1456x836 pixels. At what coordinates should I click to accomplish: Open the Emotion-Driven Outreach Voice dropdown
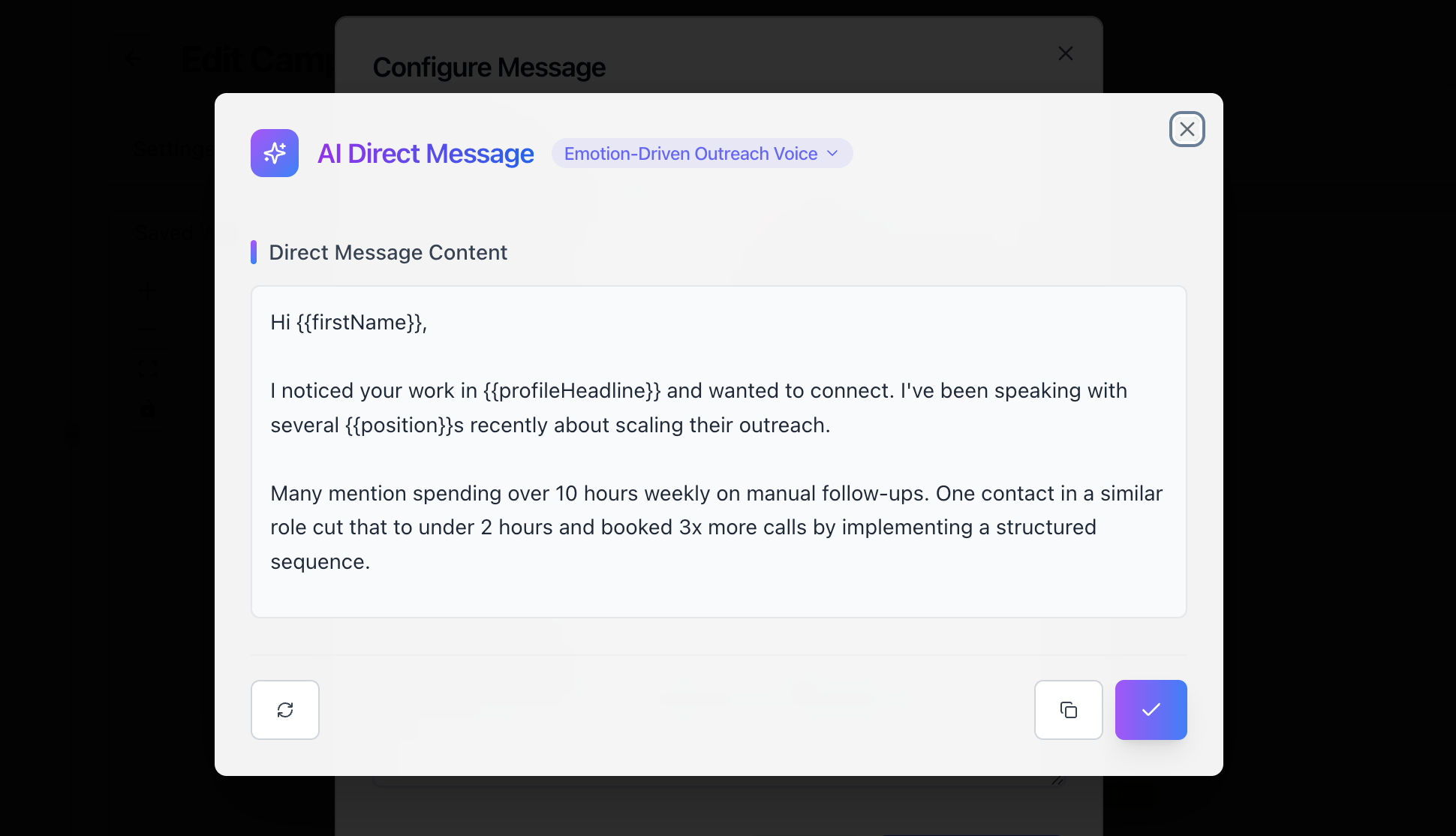702,154
